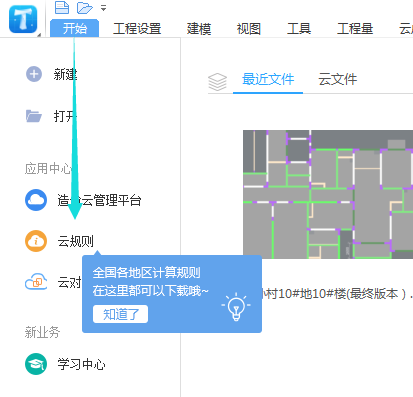Click the blue T application logo

pyautogui.click(x=23, y=19)
